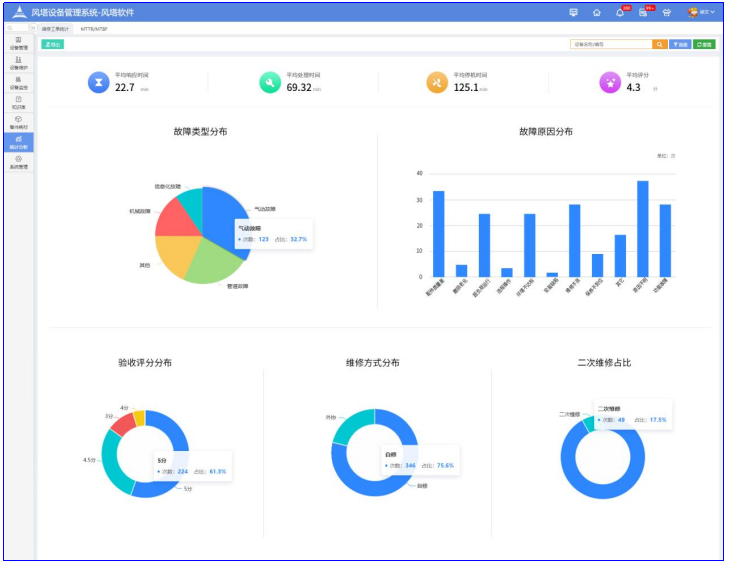Expand the user avatar dropdown menu
This screenshot has height=566, width=732.
click(x=701, y=13)
